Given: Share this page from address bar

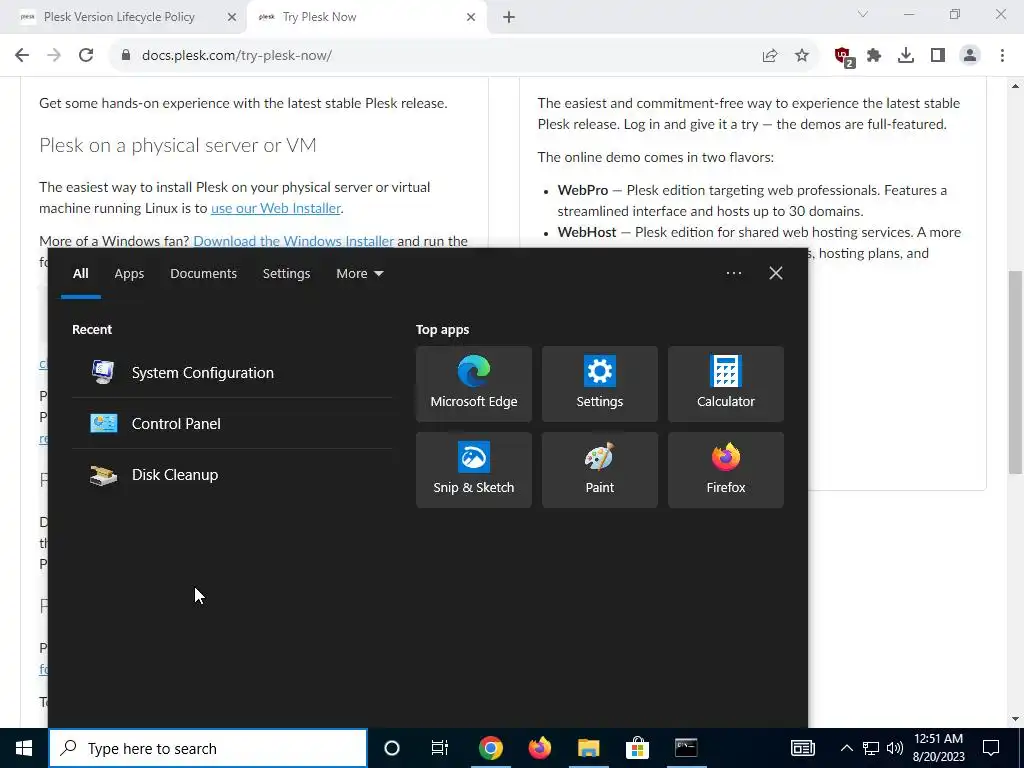Looking at the screenshot, I should [770, 56].
